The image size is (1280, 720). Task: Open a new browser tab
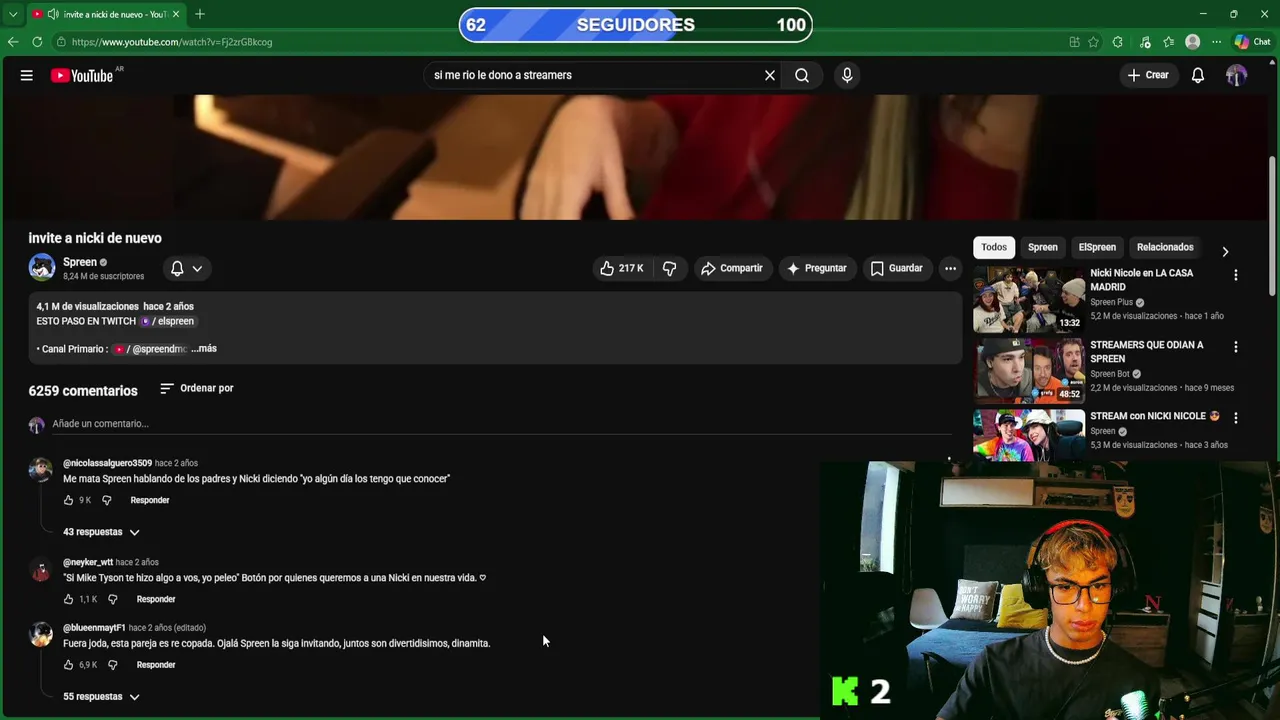(x=200, y=14)
